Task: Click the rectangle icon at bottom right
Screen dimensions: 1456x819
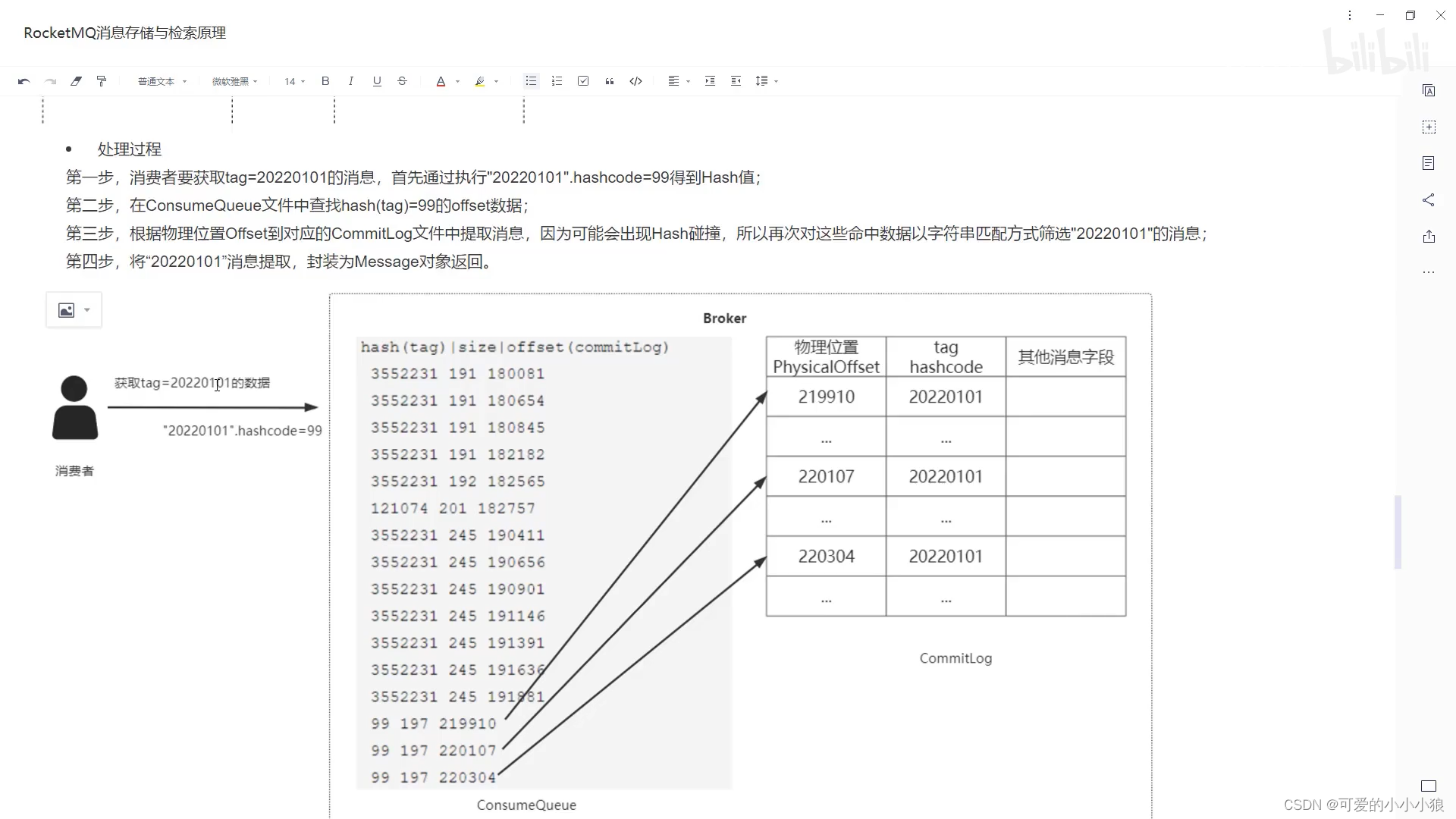Action: coord(1429,786)
